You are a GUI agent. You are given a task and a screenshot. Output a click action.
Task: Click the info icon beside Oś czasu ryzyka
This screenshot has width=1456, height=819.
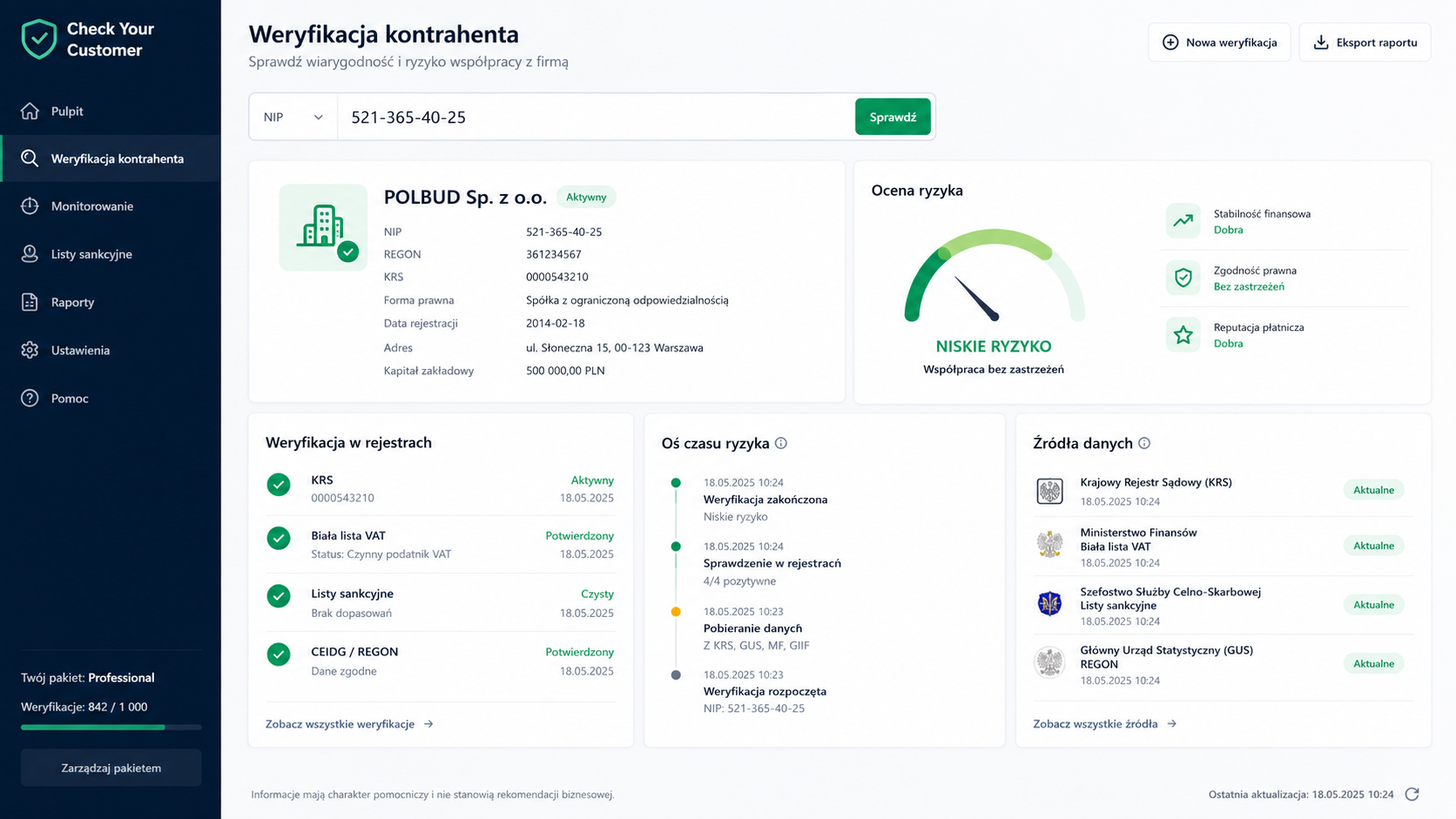pos(781,443)
